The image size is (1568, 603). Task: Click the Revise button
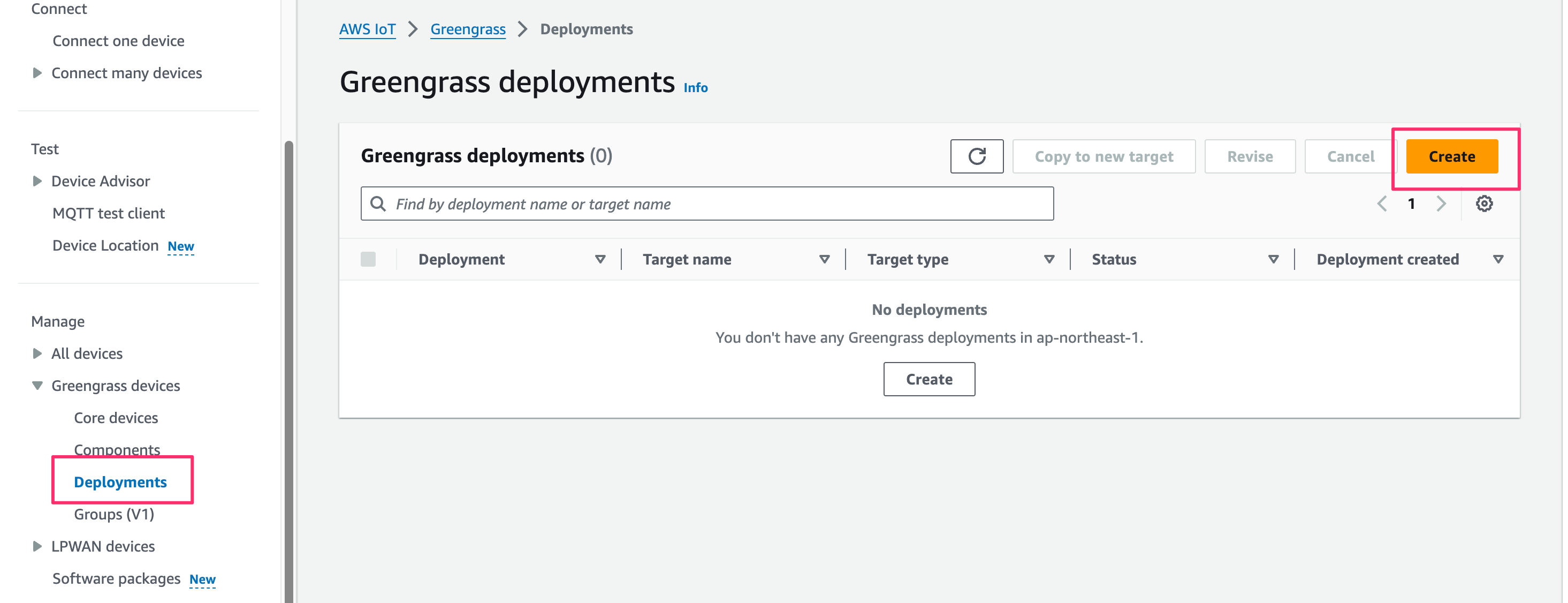[1250, 156]
